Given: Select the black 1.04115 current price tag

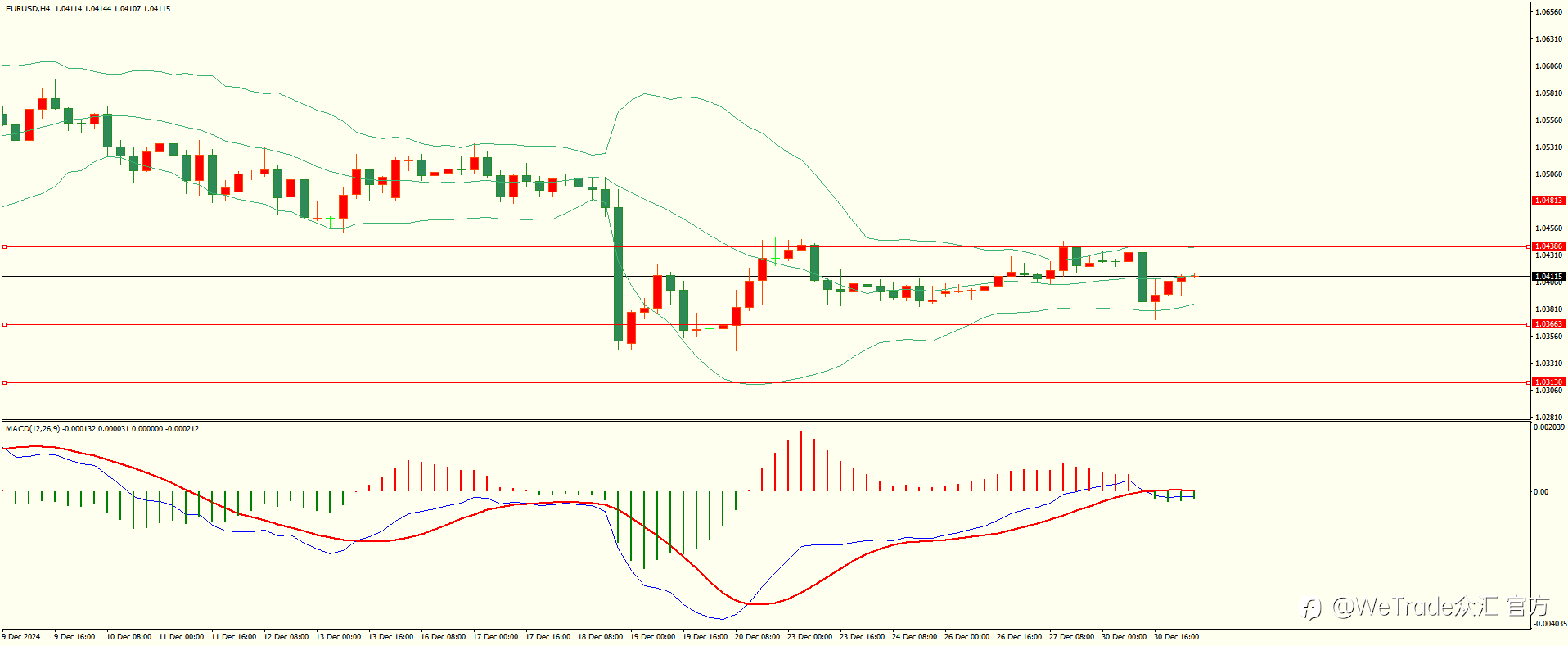Looking at the screenshot, I should pyautogui.click(x=1548, y=277).
